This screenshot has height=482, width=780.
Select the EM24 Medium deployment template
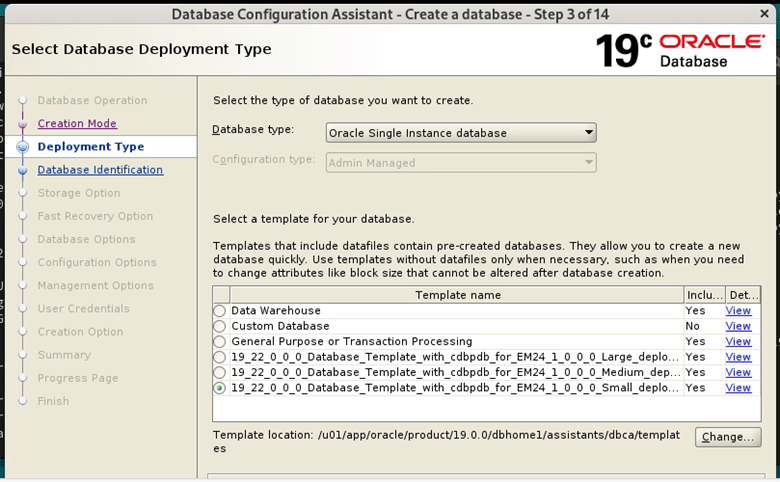pyautogui.click(x=220, y=372)
